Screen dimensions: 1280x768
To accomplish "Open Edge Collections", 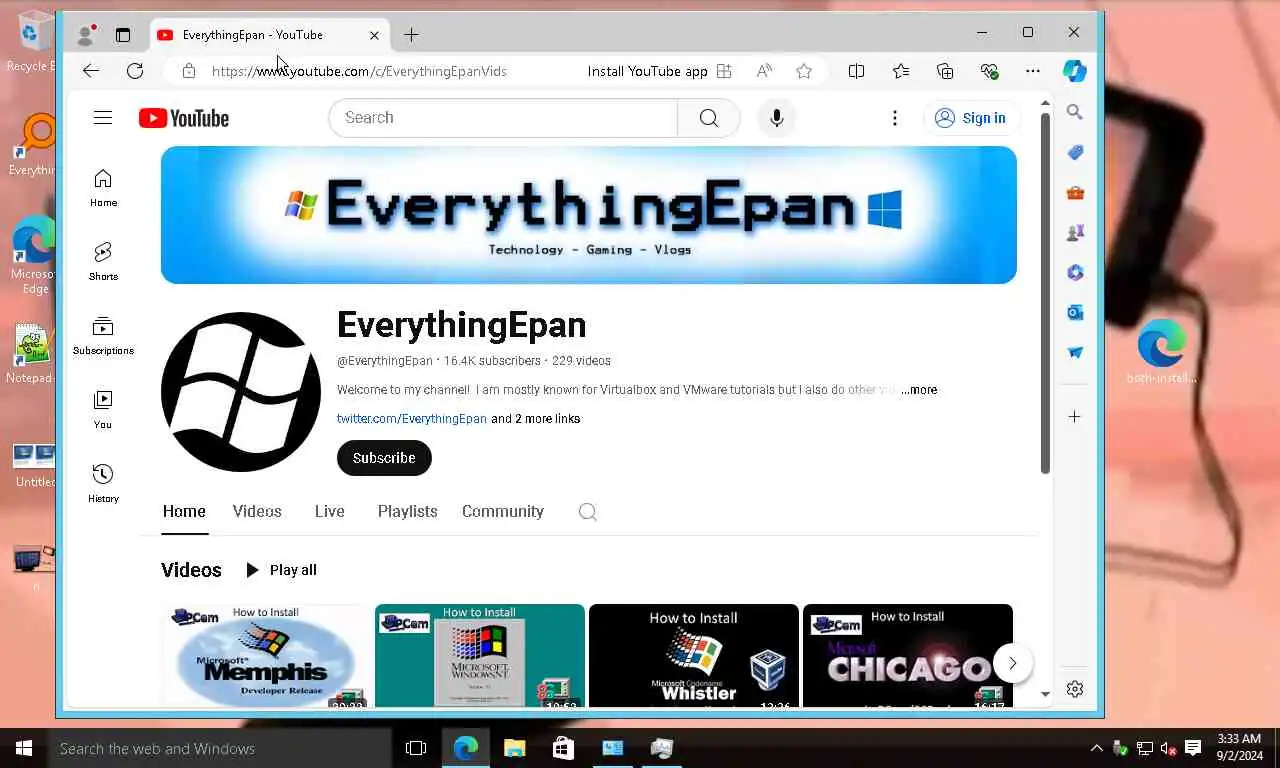I will point(945,71).
